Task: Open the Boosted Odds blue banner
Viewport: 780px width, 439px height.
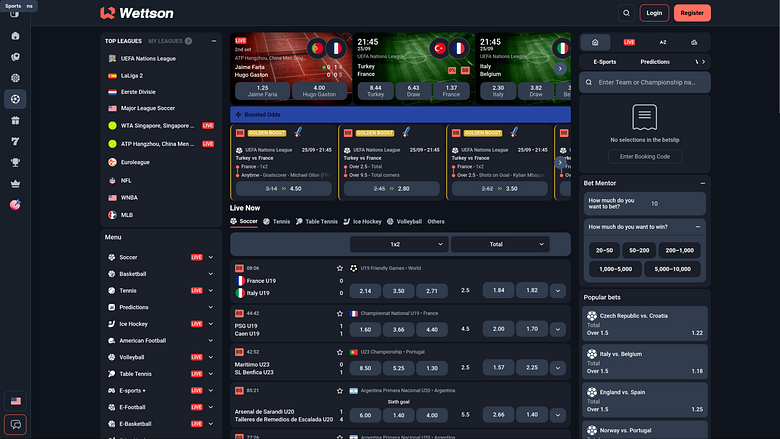Action: [400, 114]
